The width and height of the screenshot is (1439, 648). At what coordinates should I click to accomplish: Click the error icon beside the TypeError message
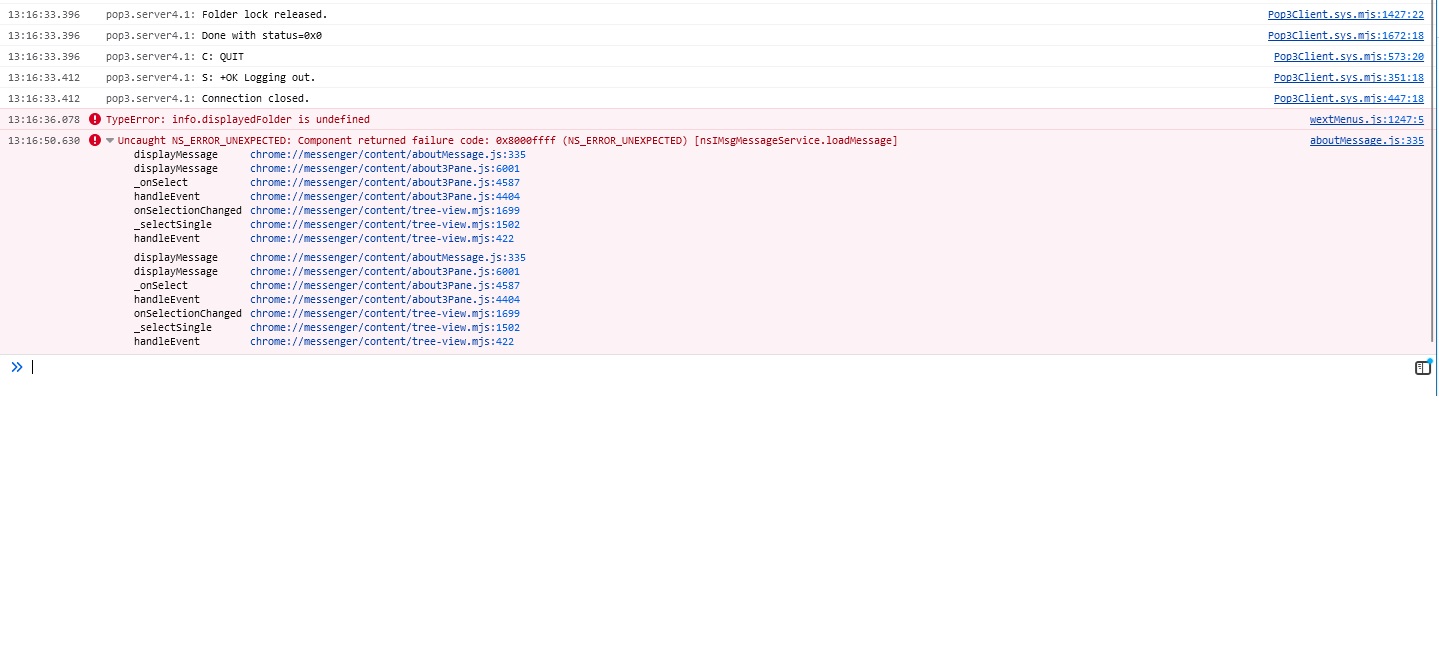click(95, 119)
